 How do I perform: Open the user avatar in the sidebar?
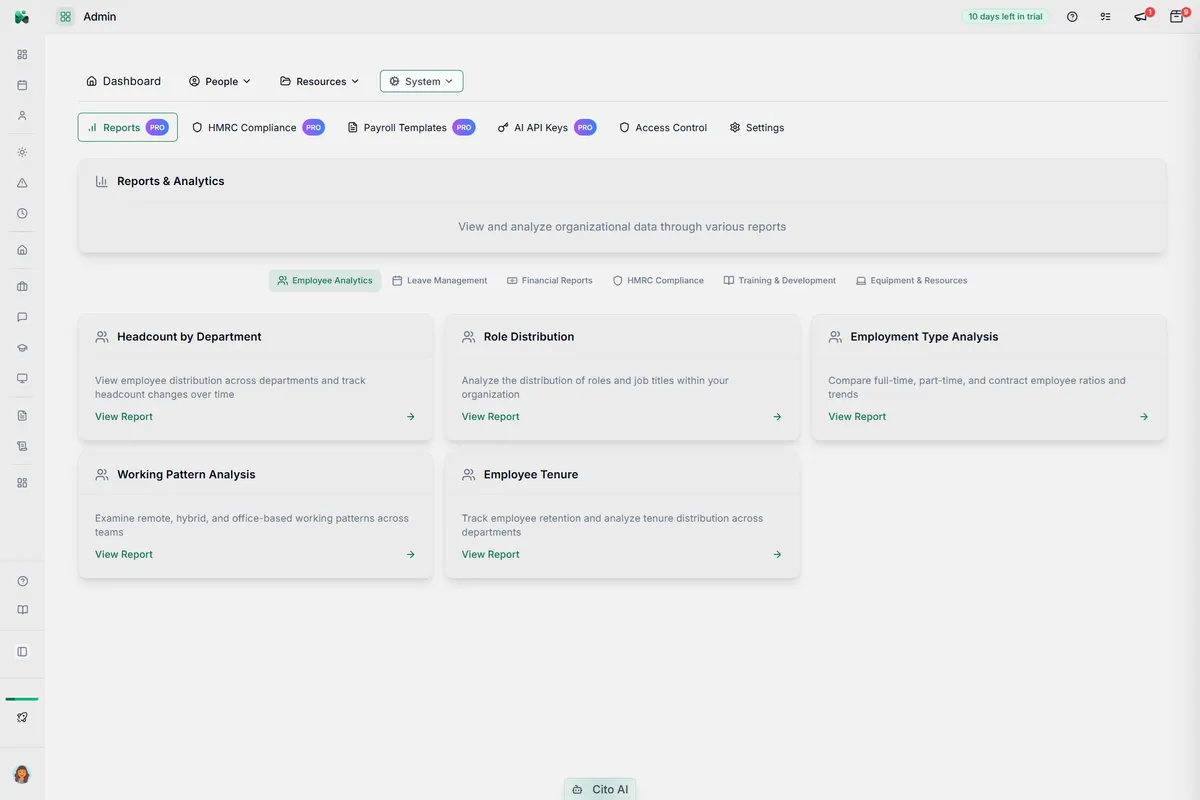point(22,774)
